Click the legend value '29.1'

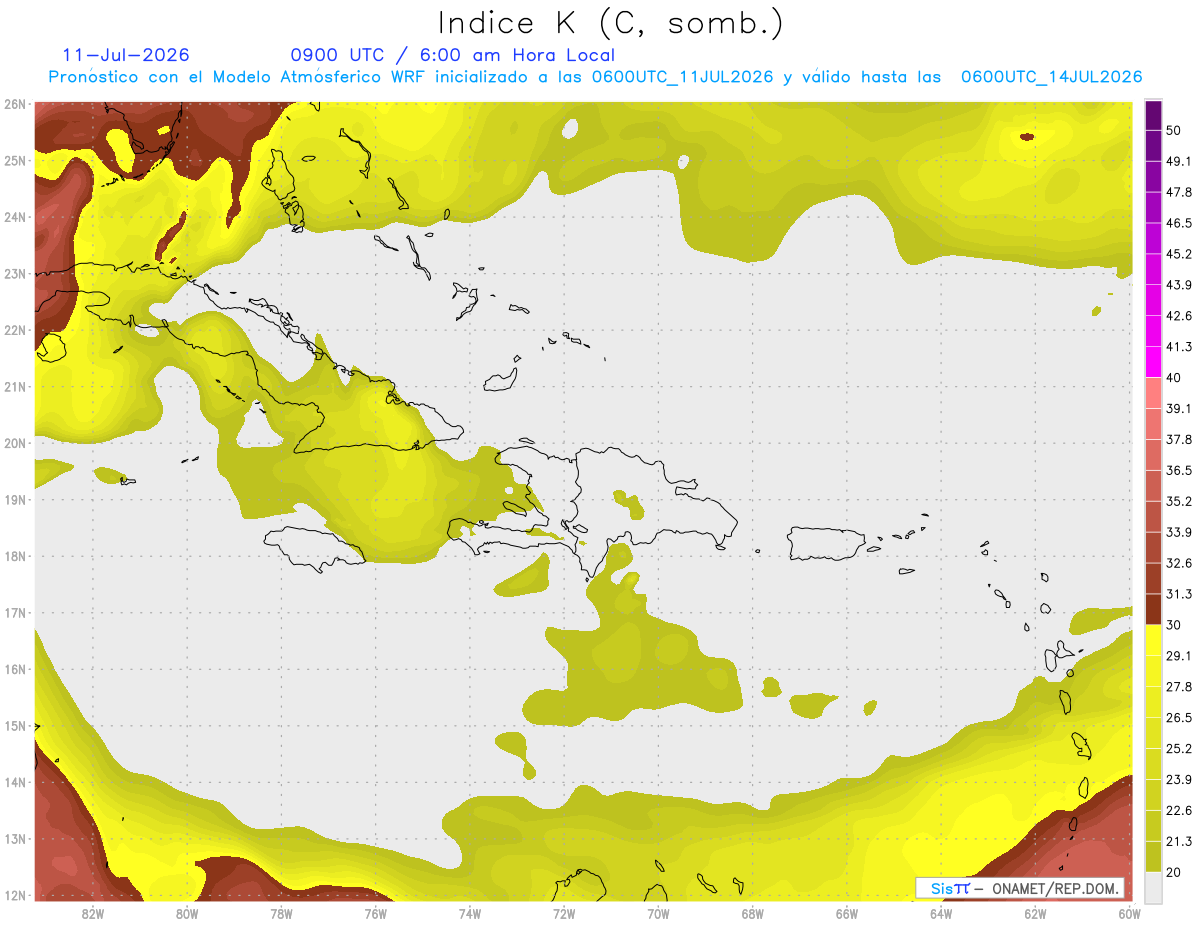click(1178, 656)
